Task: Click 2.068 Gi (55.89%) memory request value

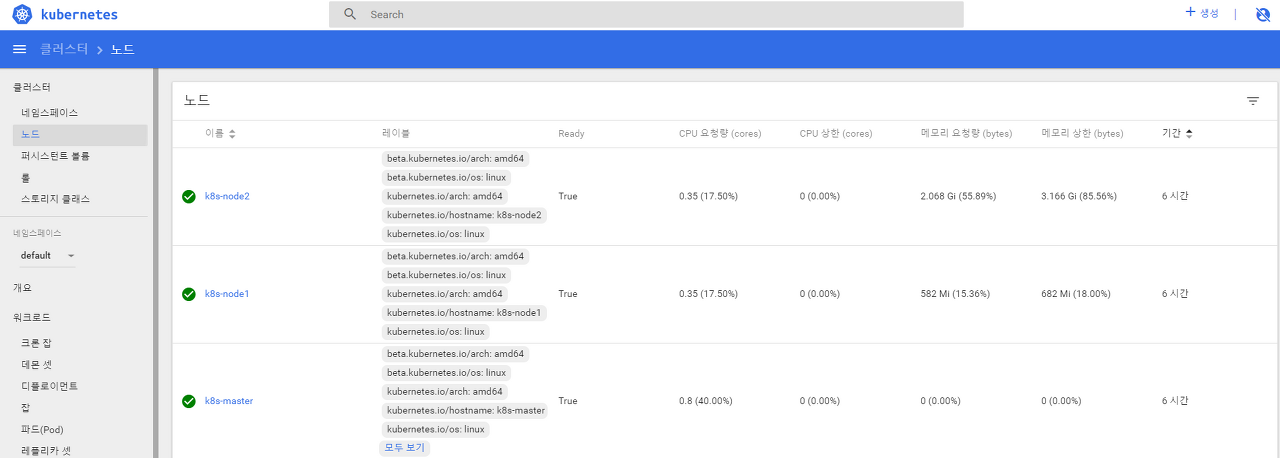Action: coord(958,196)
